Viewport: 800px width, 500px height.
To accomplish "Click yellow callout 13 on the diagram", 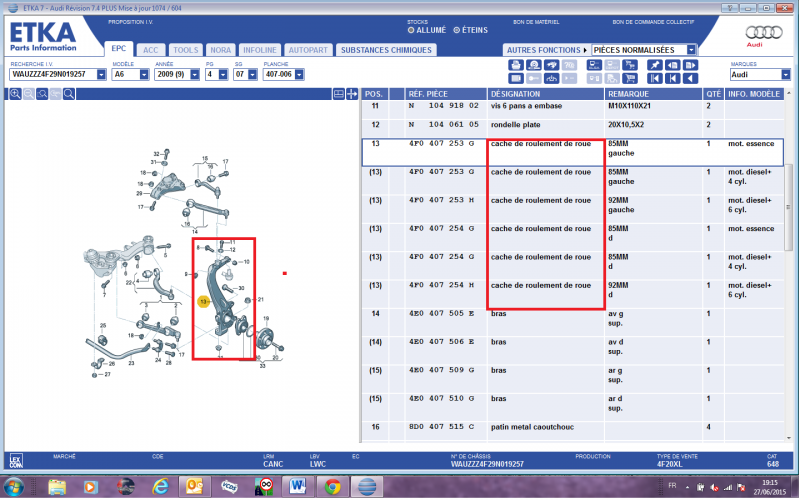I will tap(203, 301).
